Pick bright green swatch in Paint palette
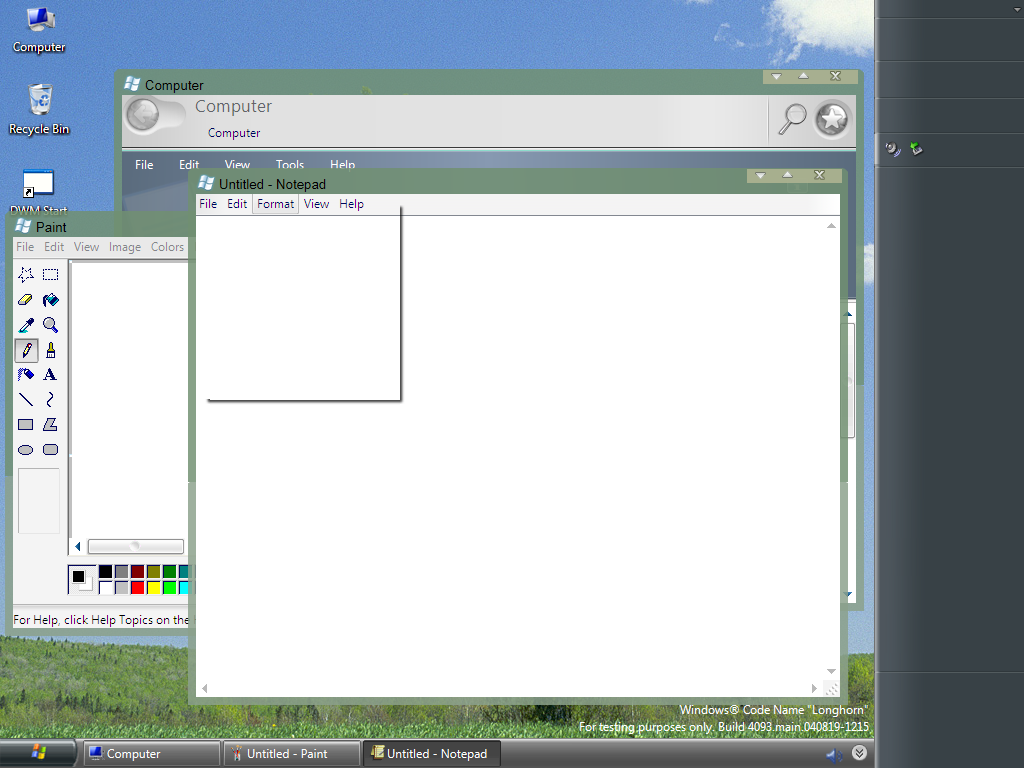This screenshot has width=1024, height=768. pos(170,588)
